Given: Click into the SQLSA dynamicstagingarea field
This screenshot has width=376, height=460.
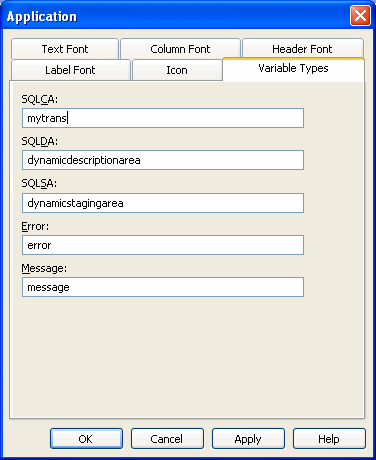Looking at the screenshot, I should pos(163,203).
